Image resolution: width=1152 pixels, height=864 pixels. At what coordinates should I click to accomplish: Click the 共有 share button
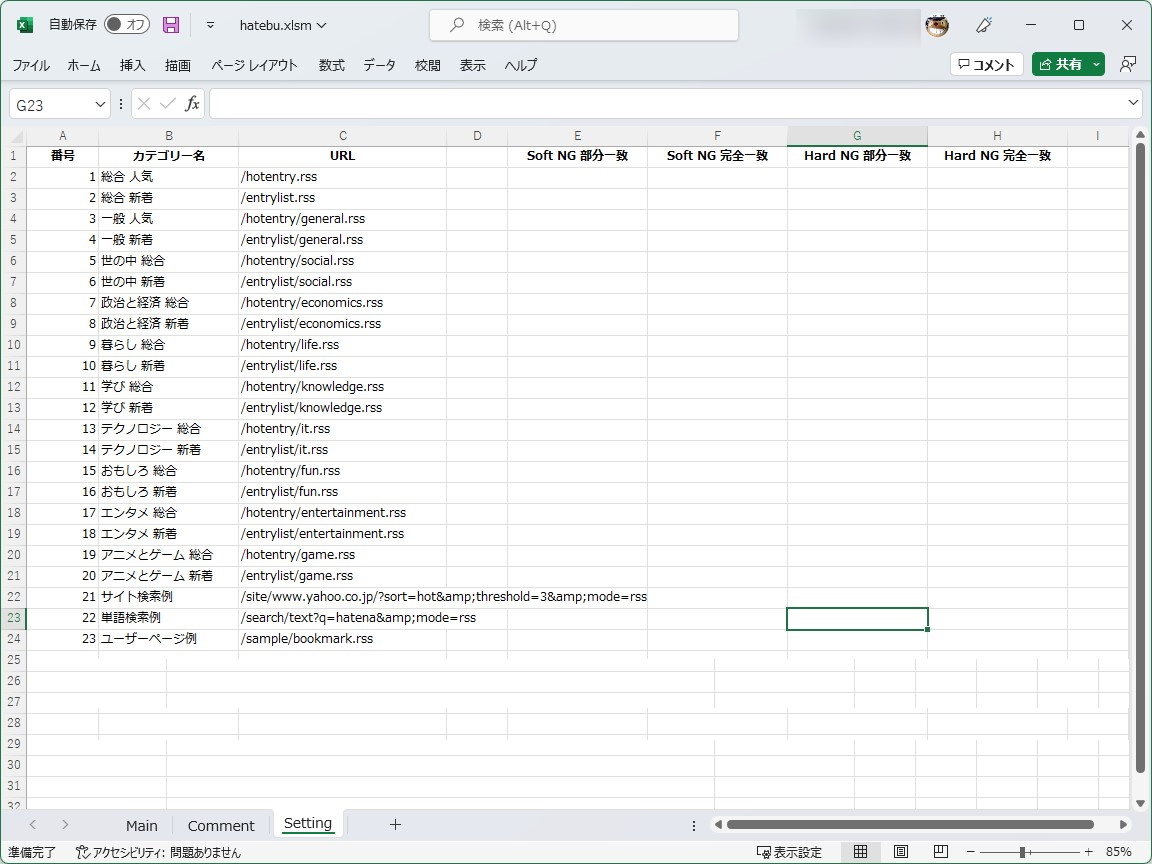click(x=1060, y=65)
